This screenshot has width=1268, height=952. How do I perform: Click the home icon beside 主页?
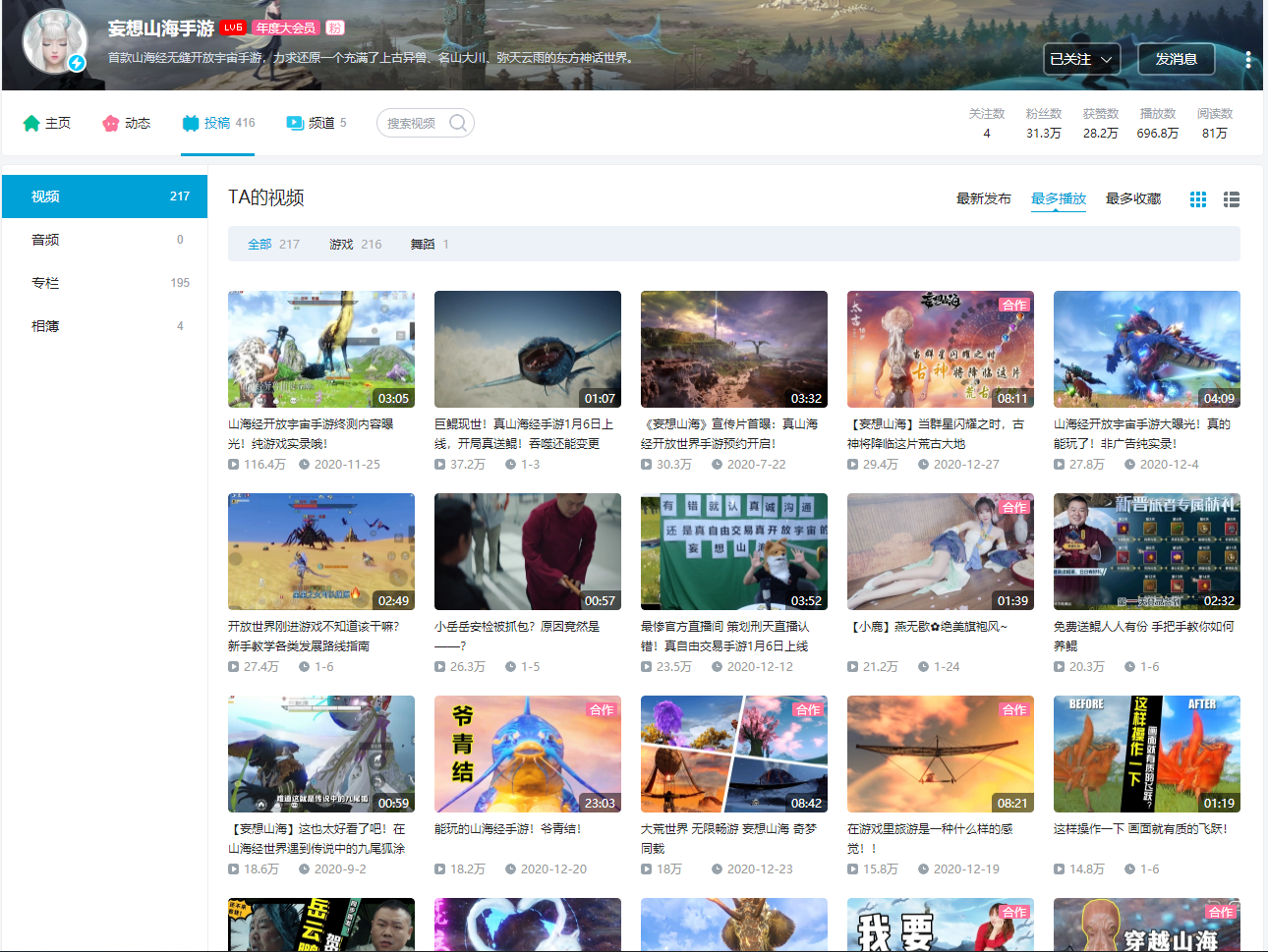click(31, 123)
